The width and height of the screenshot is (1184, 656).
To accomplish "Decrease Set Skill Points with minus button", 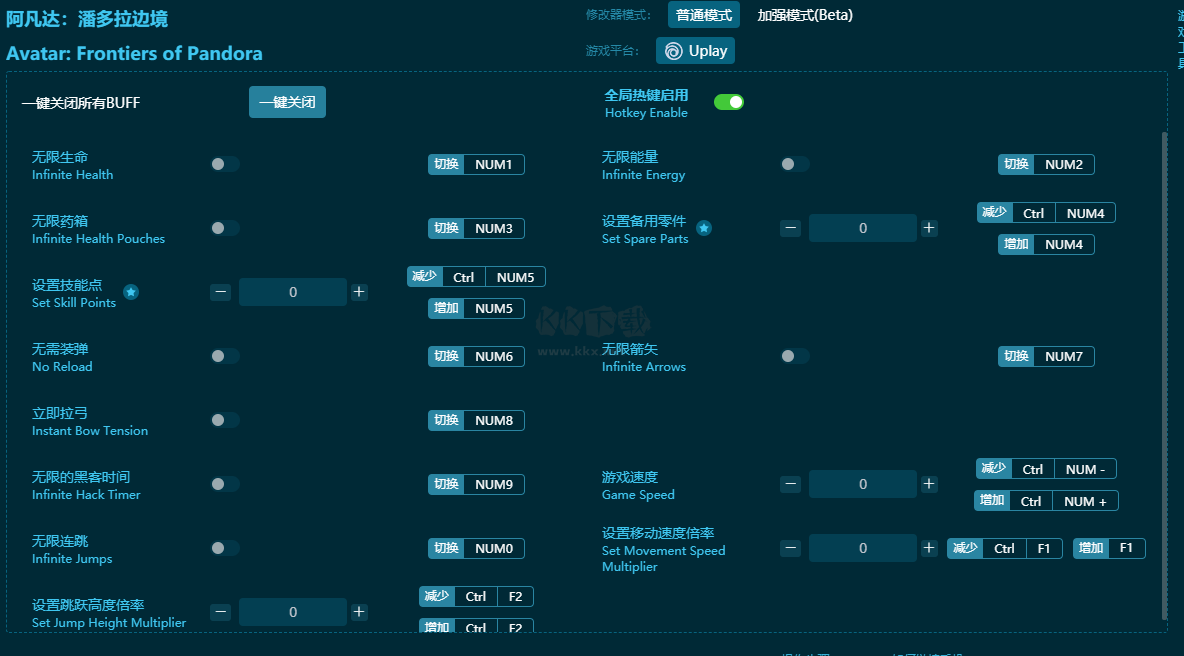I will point(220,292).
